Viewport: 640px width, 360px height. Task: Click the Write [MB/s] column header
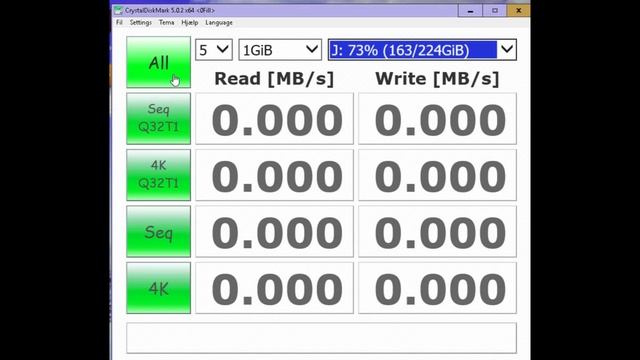pyautogui.click(x=438, y=79)
